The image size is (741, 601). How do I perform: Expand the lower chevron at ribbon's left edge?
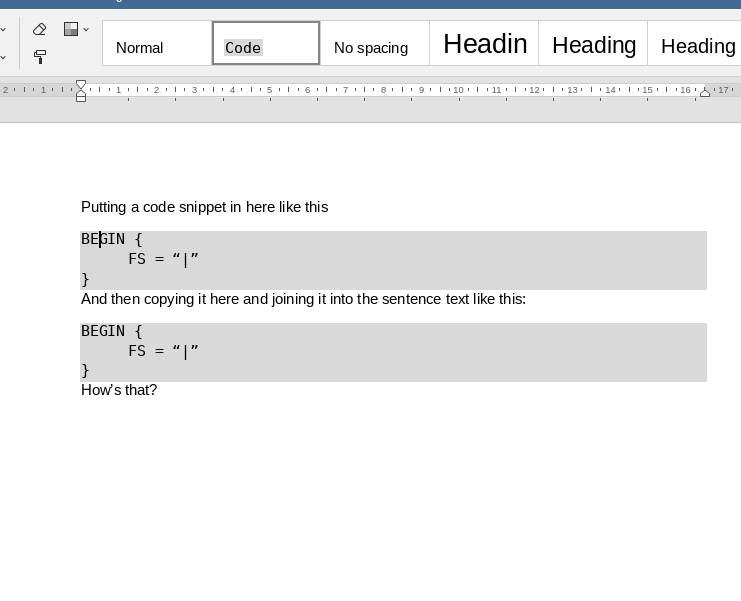coord(3,57)
